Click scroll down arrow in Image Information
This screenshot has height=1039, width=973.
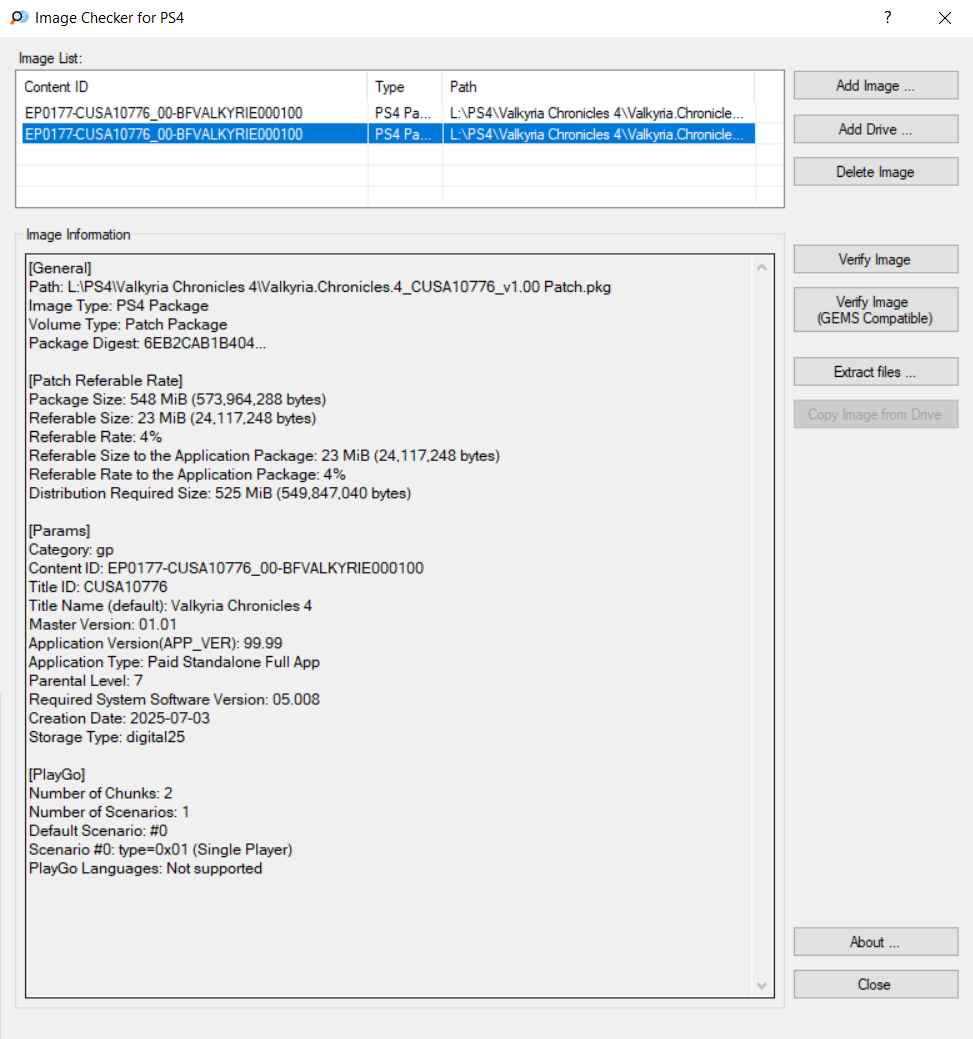pos(762,985)
